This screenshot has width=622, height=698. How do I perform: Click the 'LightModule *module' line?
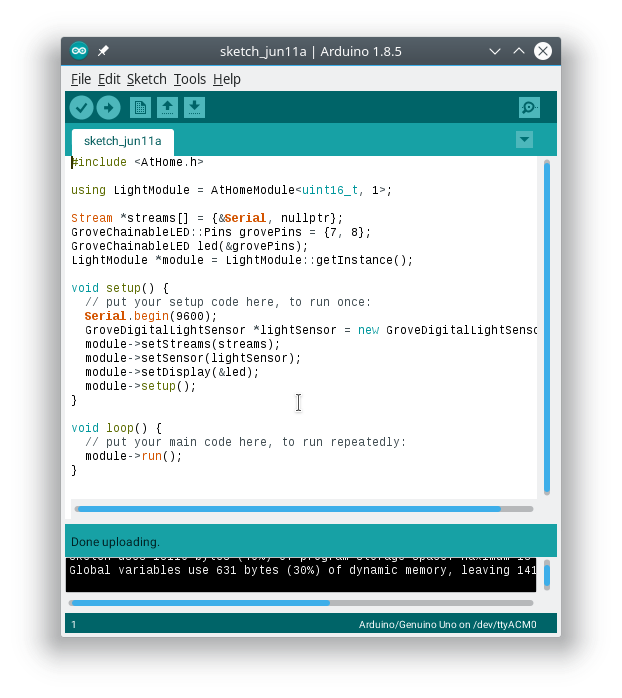click(242, 260)
